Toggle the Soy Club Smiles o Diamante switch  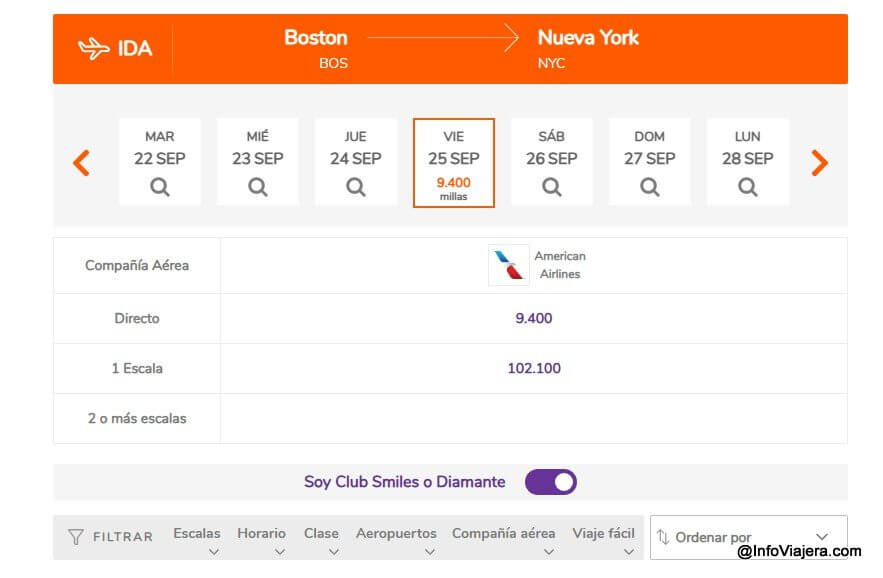click(551, 482)
